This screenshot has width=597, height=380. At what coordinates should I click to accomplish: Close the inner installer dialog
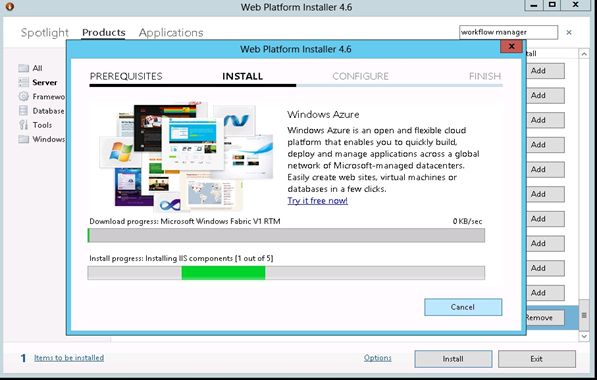coord(511,46)
